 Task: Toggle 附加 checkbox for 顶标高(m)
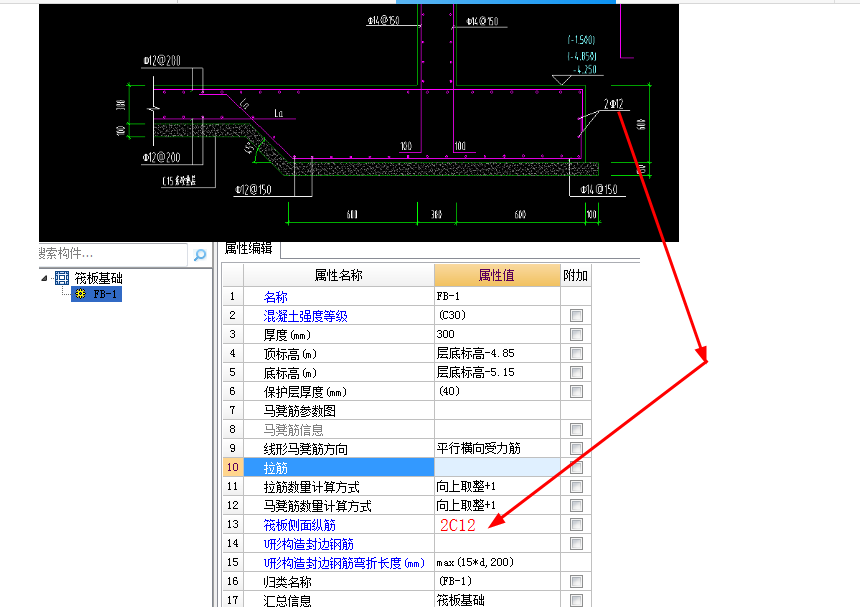[x=576, y=354]
